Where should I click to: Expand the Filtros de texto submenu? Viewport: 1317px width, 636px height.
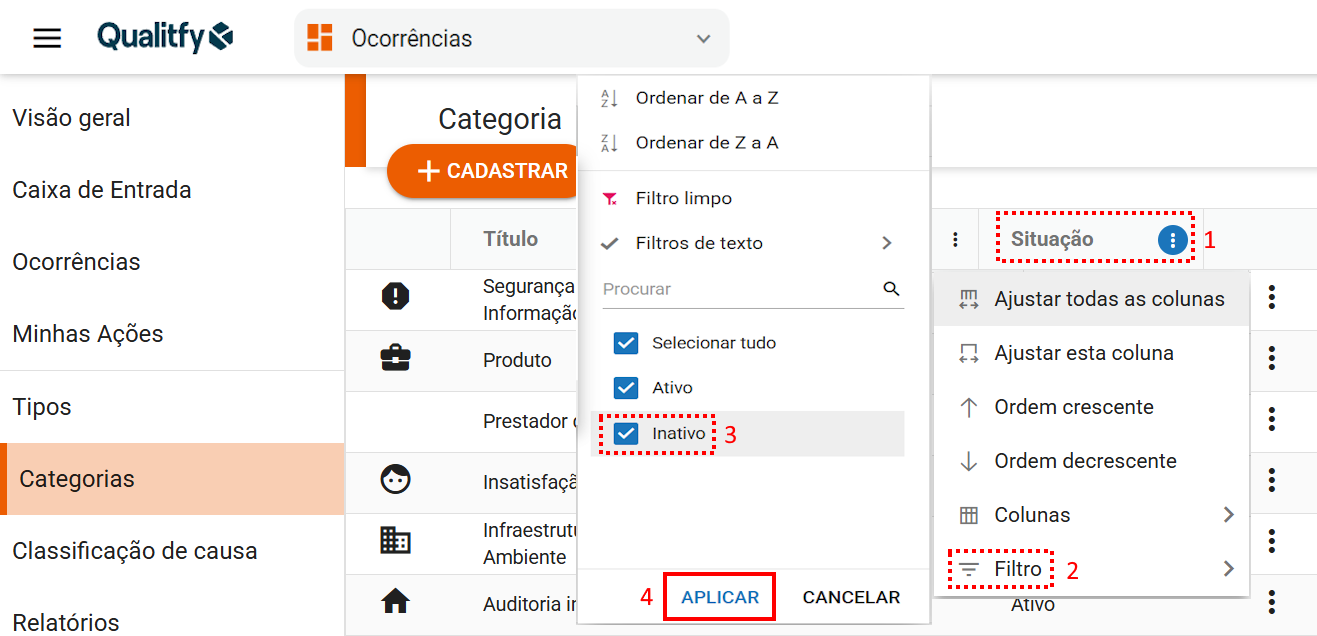[x=886, y=243]
